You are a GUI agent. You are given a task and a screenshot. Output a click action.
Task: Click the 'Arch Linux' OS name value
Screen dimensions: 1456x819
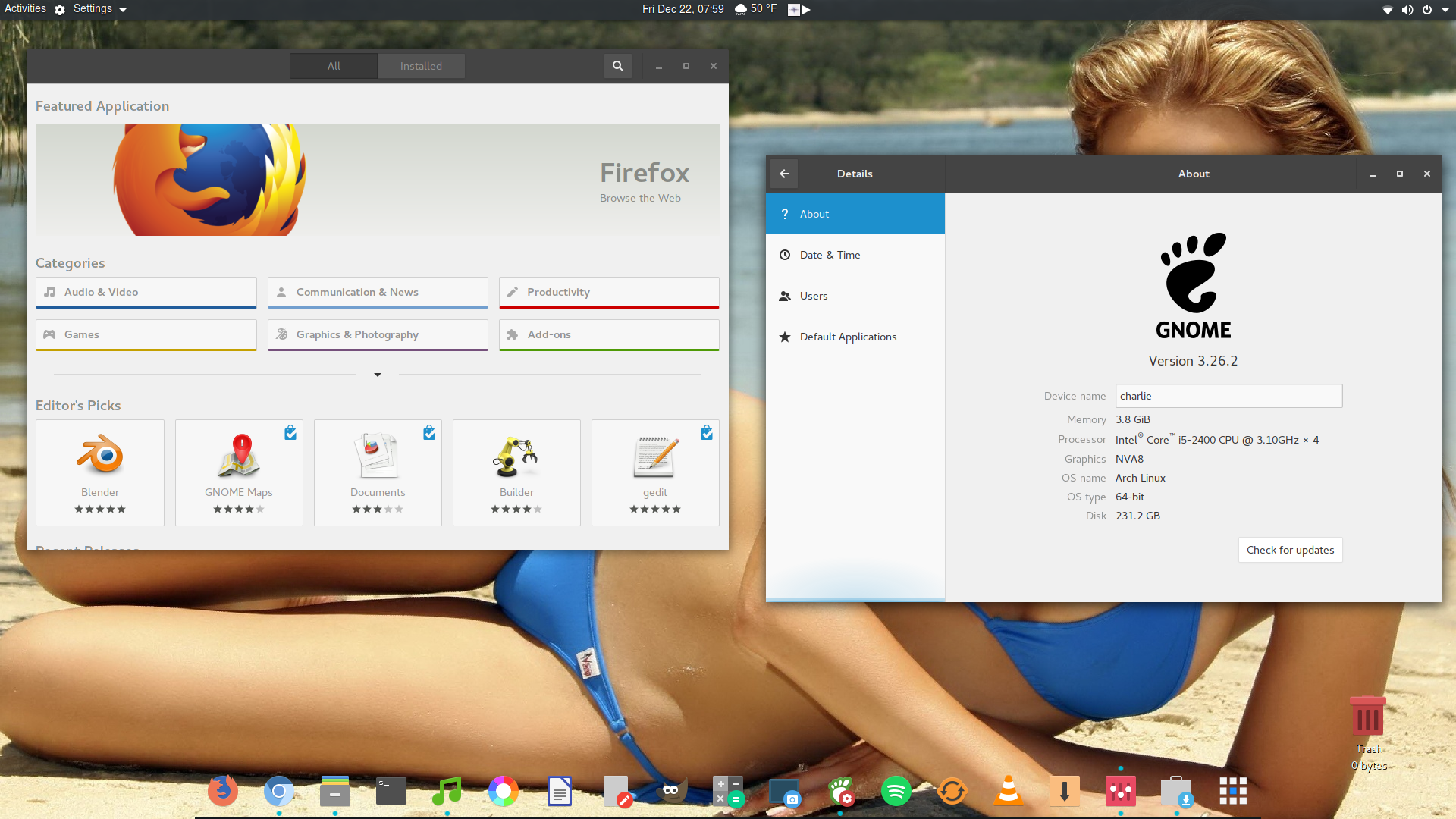[x=1140, y=478]
